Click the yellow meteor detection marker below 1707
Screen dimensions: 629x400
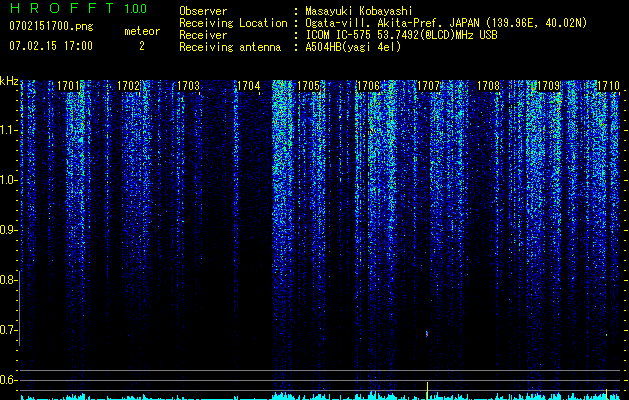[x=427, y=390]
